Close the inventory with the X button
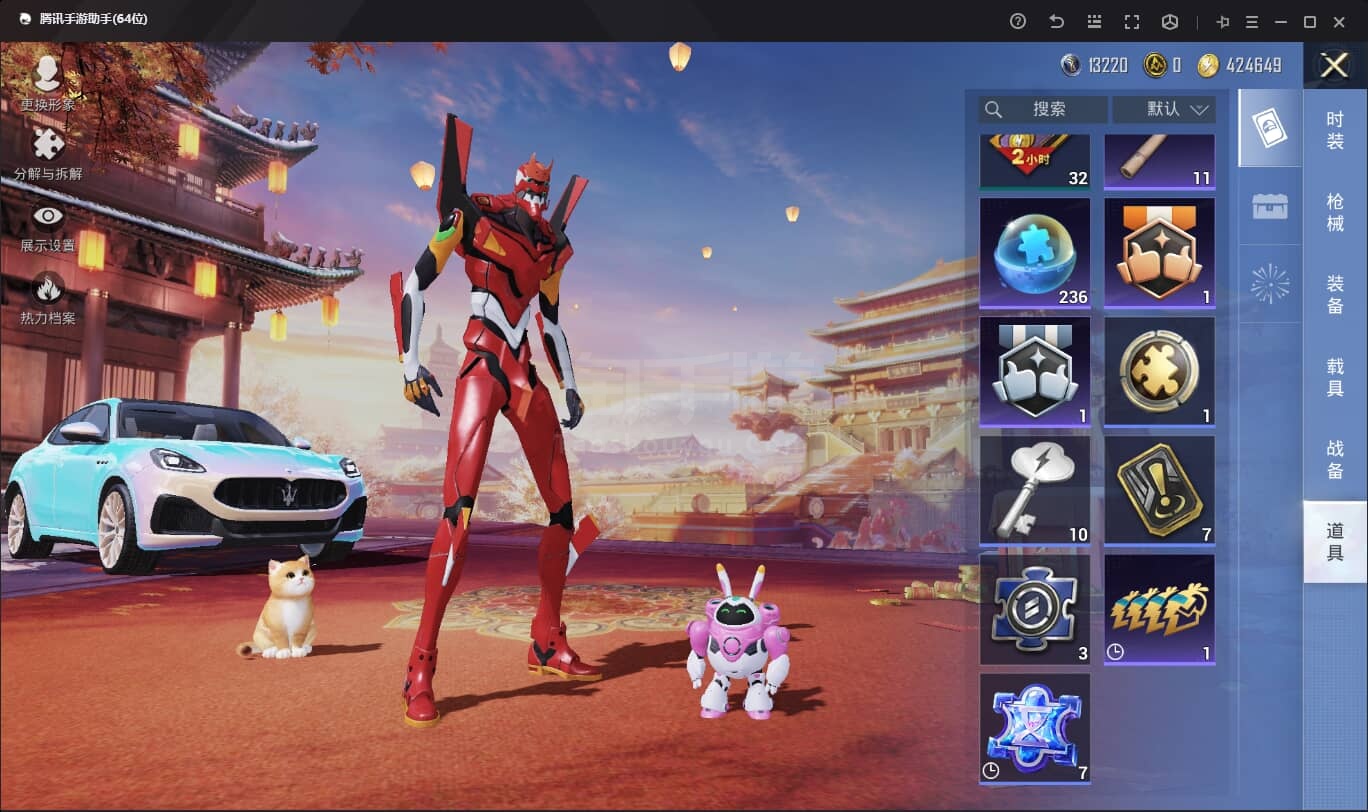Image resolution: width=1368 pixels, height=812 pixels. click(x=1334, y=66)
